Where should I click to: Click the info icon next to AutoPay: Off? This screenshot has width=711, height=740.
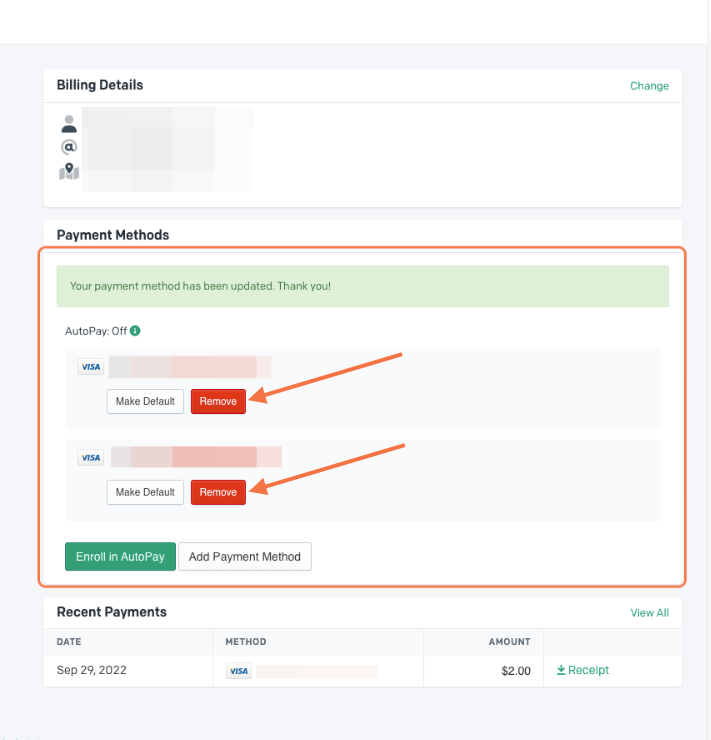135,330
